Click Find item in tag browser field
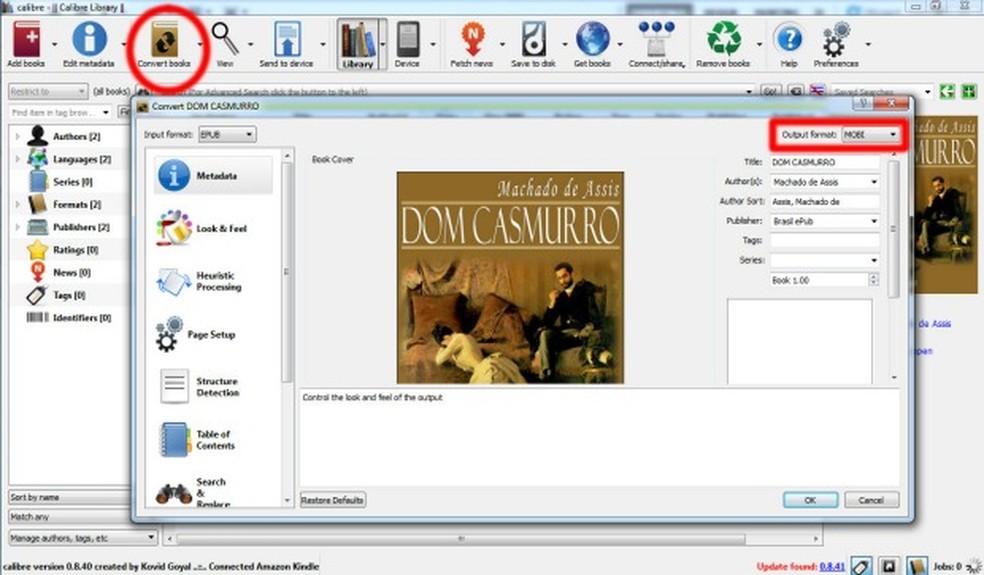The width and height of the screenshot is (984, 575). click(x=60, y=112)
